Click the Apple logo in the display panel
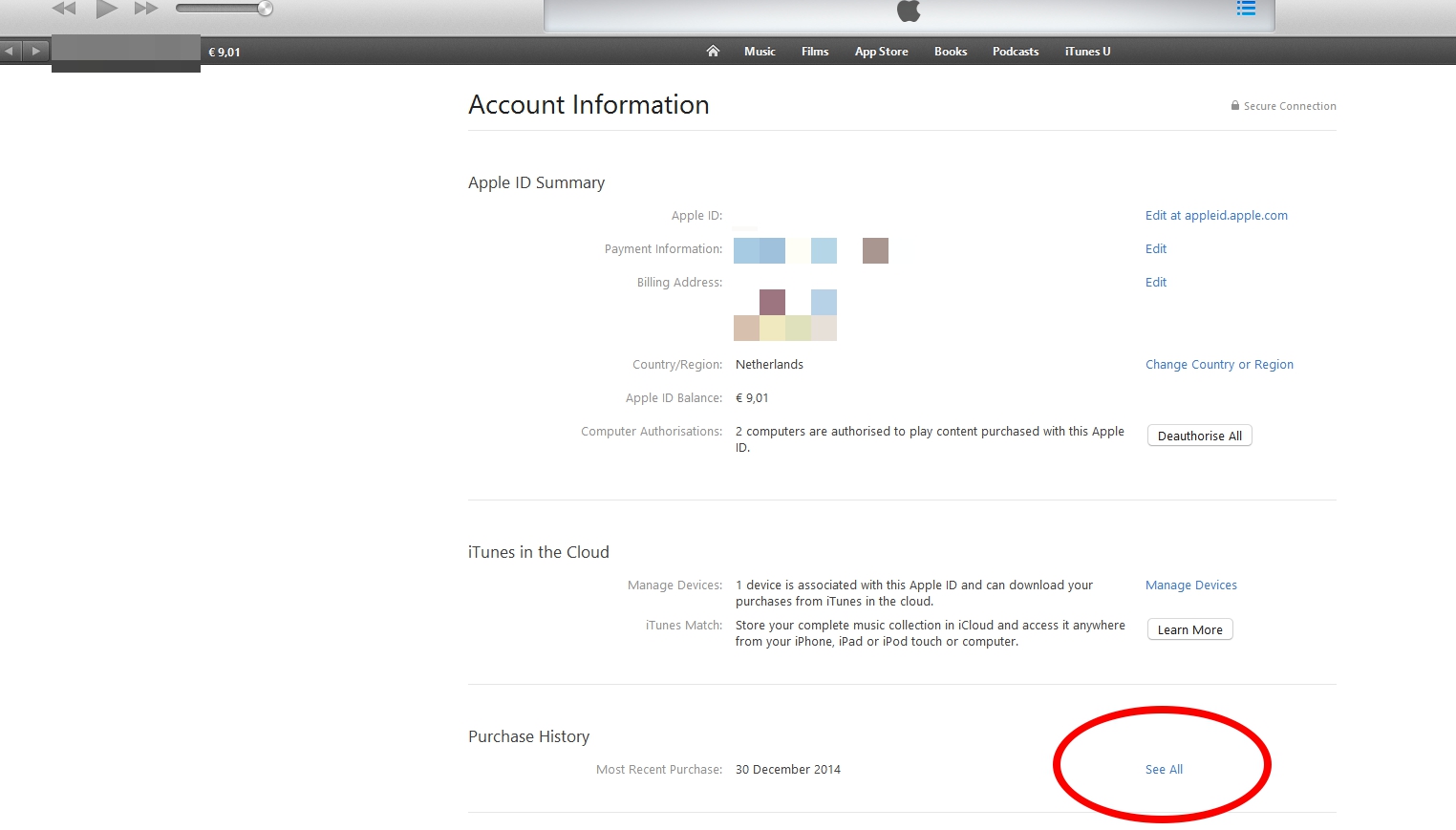This screenshot has width=1456, height=830. click(x=909, y=11)
